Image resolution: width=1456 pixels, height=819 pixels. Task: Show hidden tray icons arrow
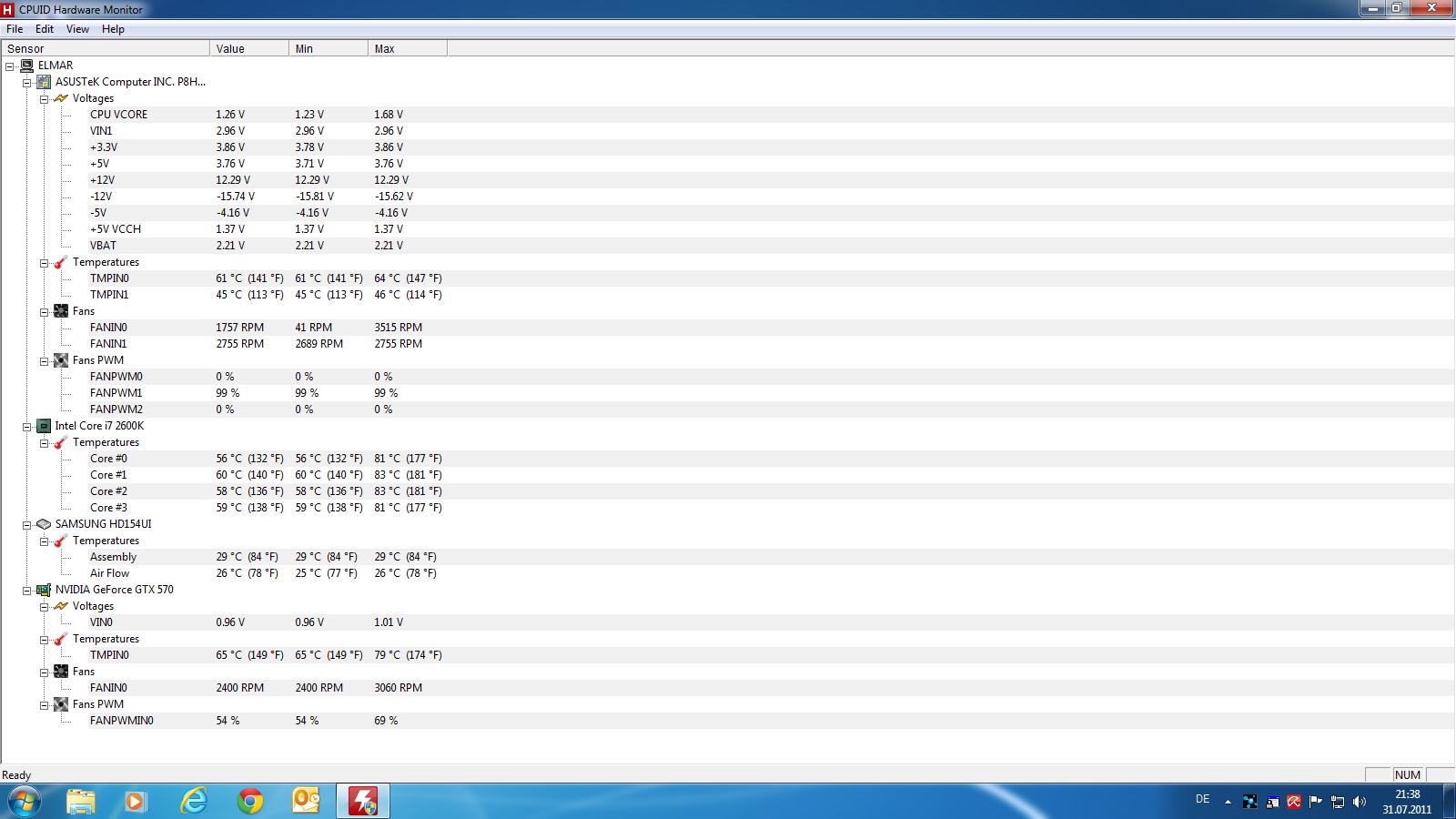pos(1228,802)
